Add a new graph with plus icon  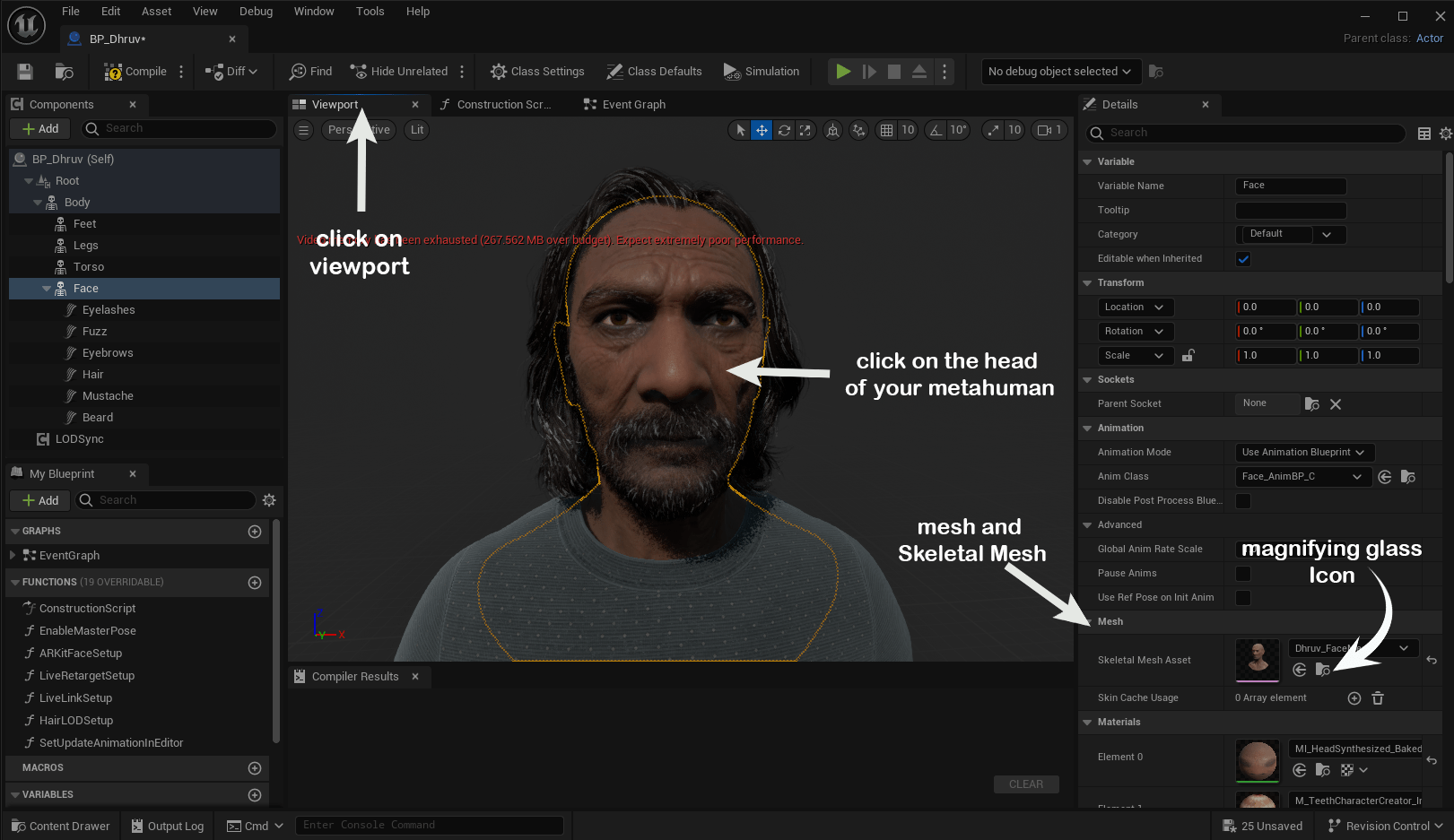coord(255,532)
